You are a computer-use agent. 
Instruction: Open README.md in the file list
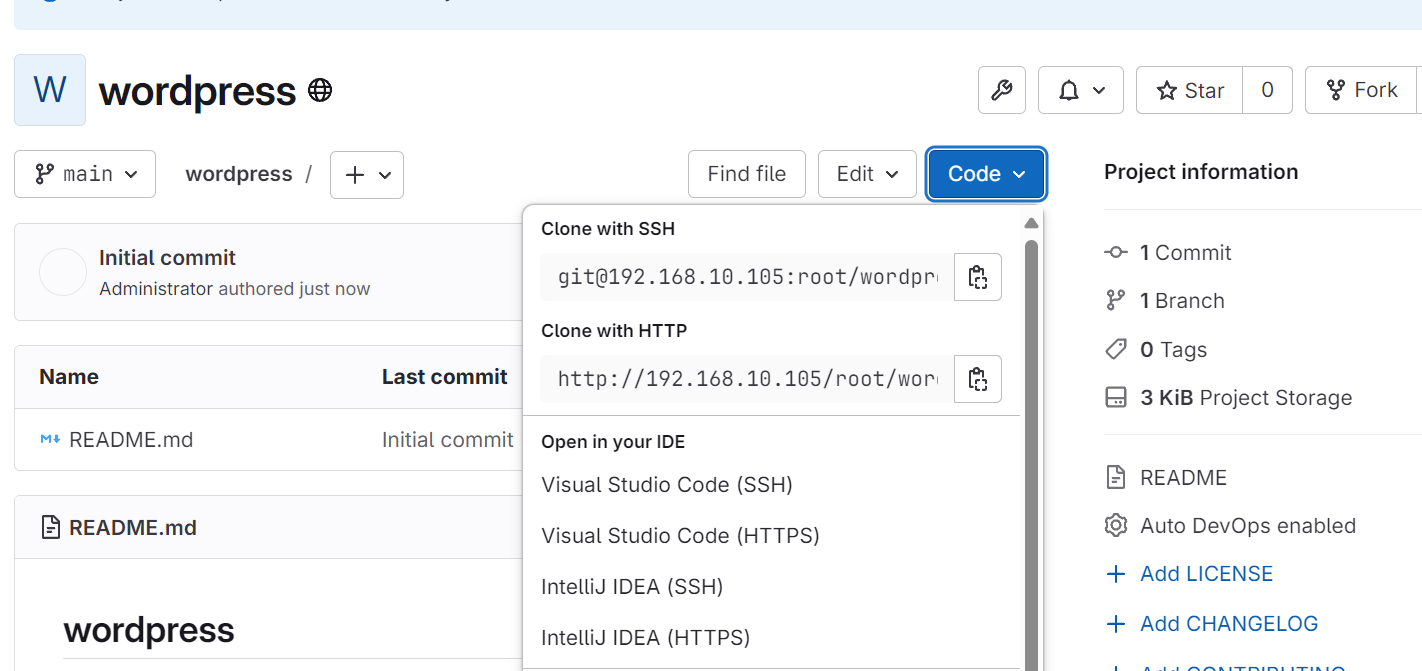[x=131, y=440]
